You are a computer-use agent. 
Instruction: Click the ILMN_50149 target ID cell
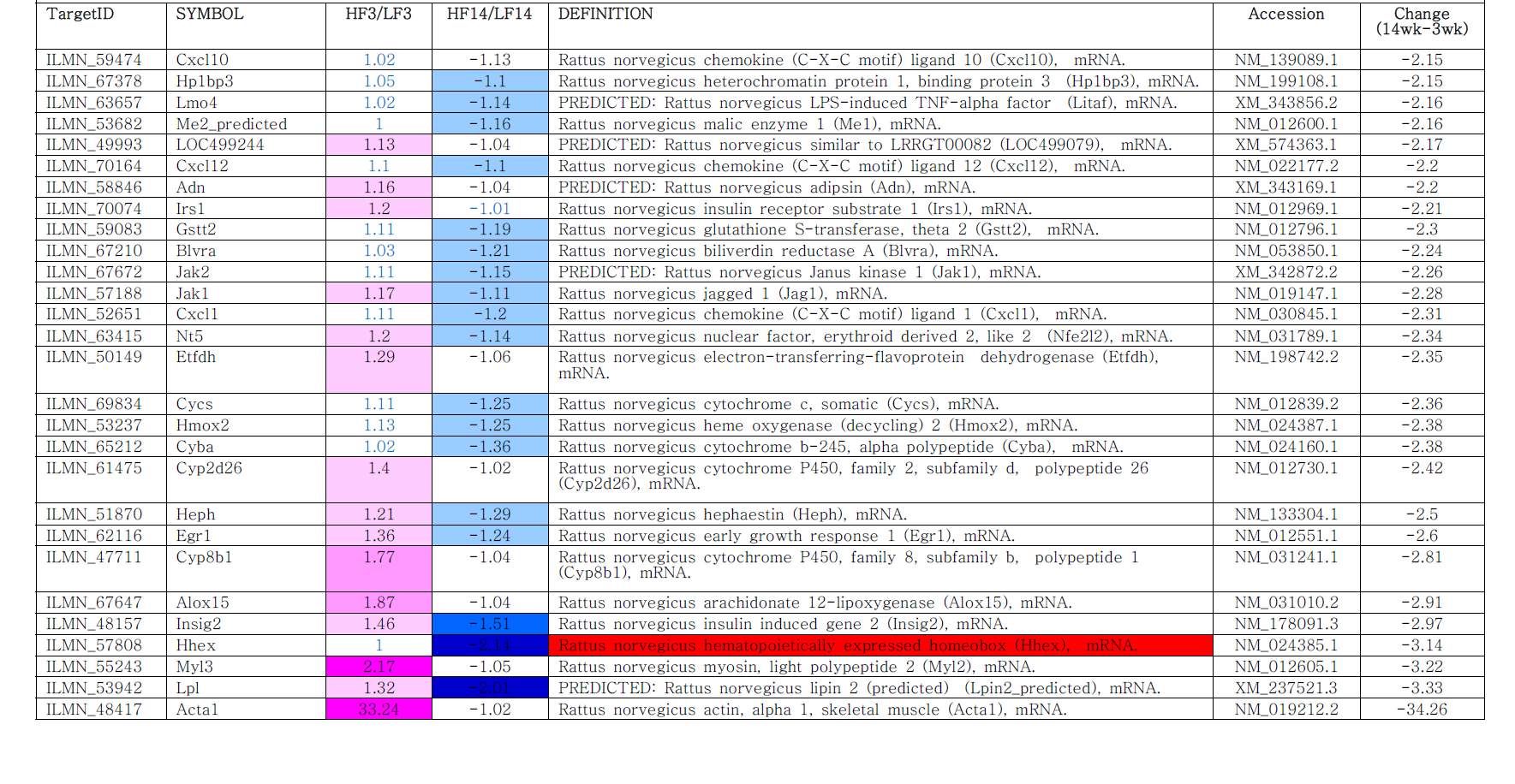click(x=101, y=370)
